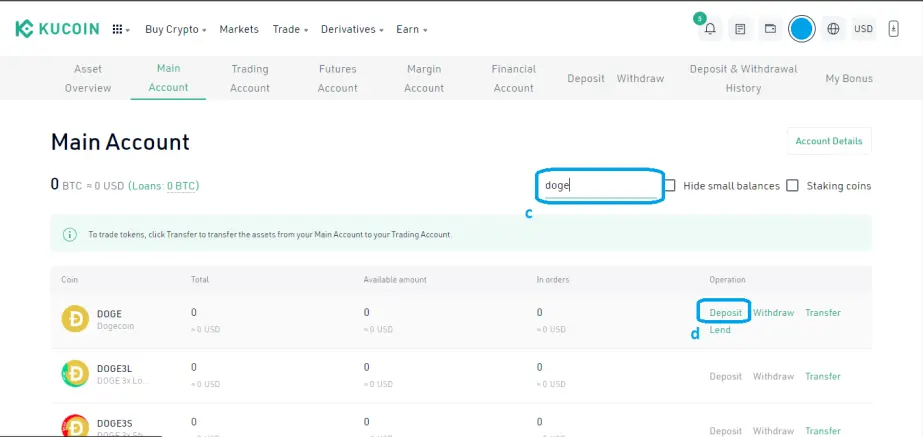The height and width of the screenshot is (437, 923).
Task: Select the Main Account tab
Action: click(168, 78)
